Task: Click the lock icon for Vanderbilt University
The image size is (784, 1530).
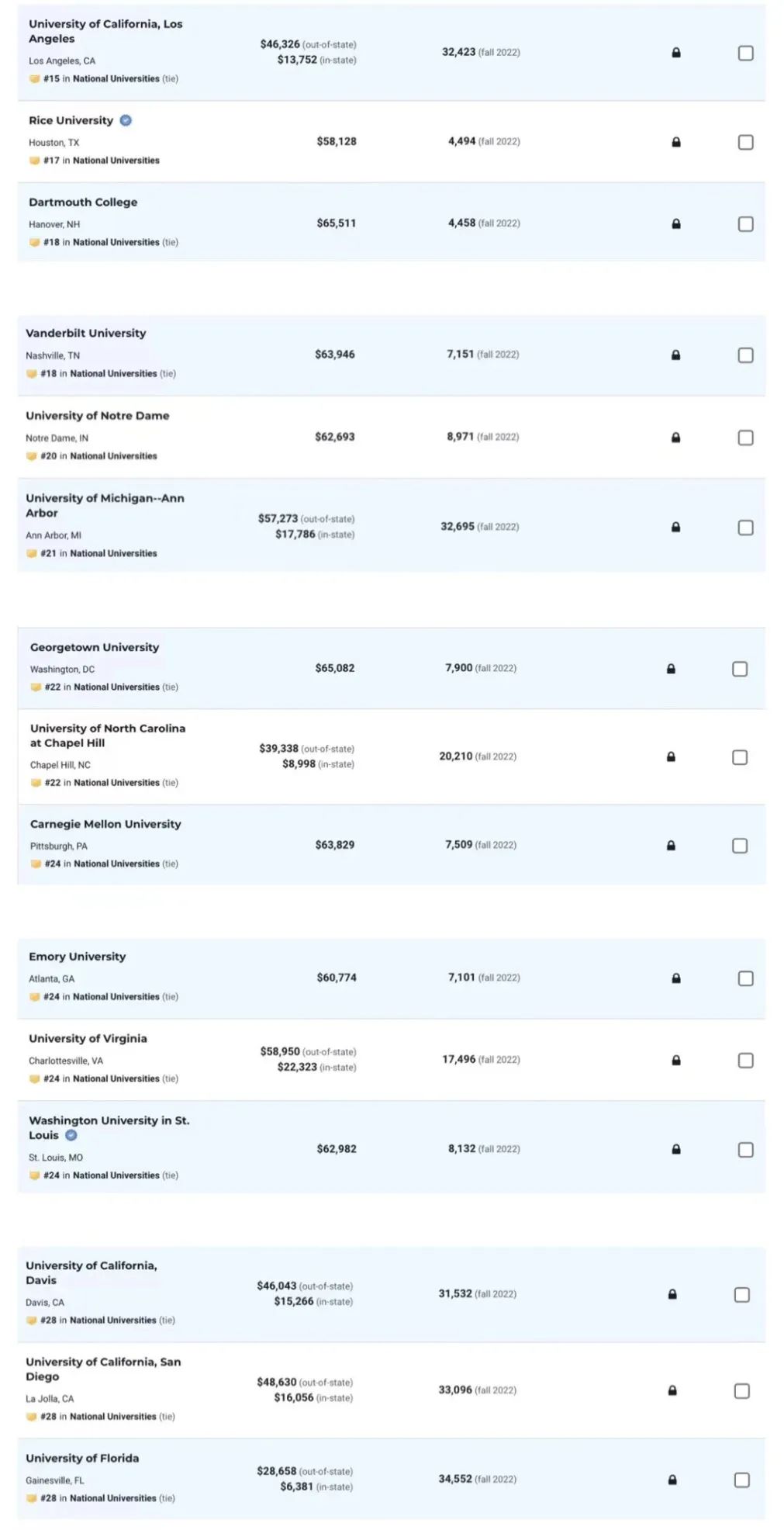Action: pos(675,355)
